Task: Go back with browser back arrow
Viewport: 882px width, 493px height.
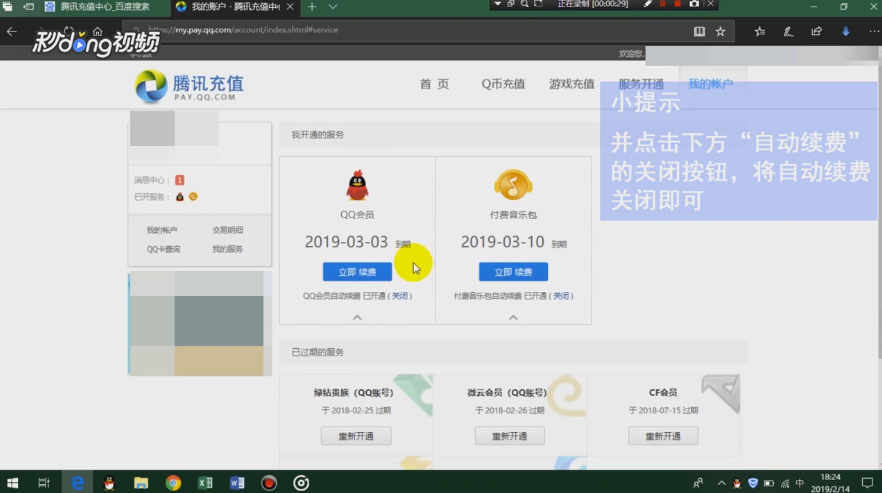Action: point(12,32)
